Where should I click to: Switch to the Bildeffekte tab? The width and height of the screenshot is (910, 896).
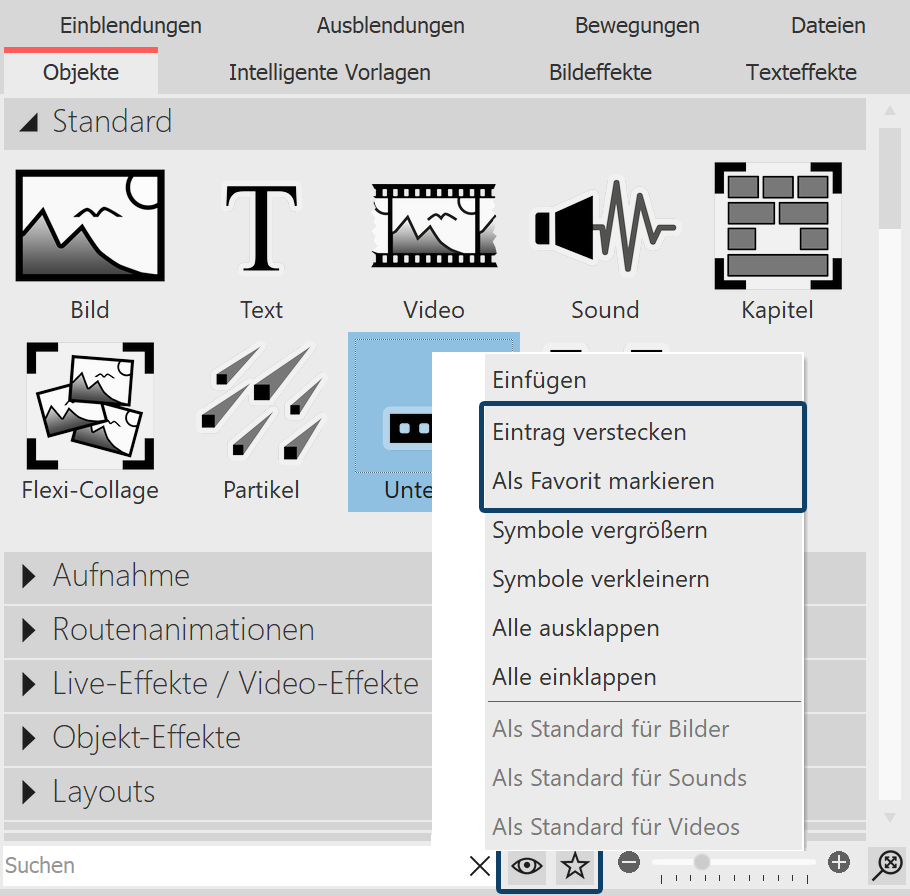point(600,72)
